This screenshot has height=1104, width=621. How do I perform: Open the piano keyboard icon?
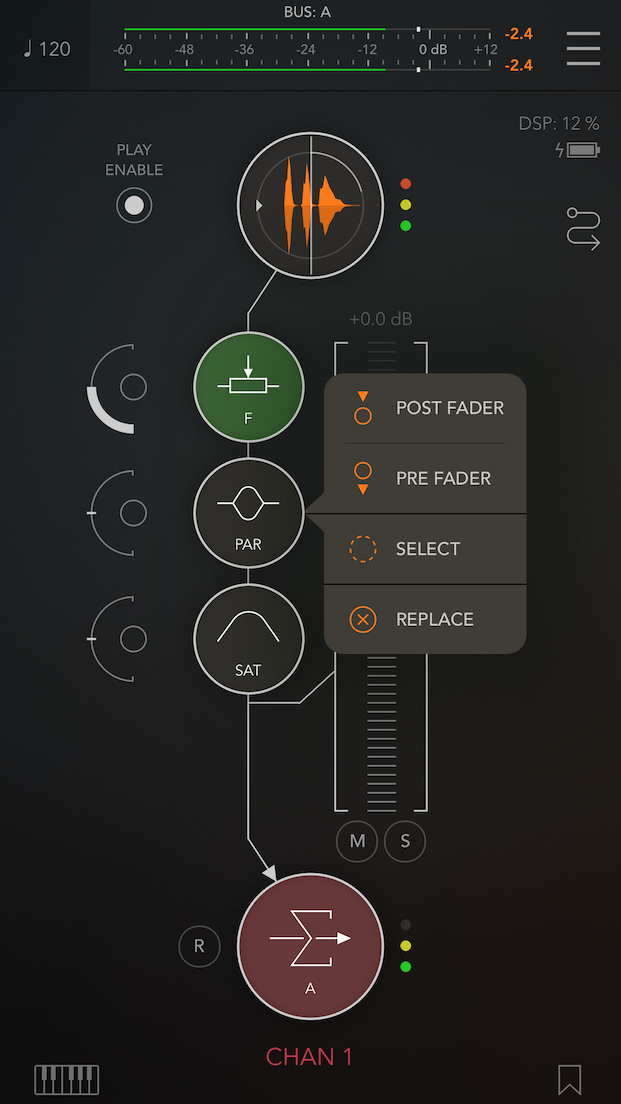[67, 1079]
